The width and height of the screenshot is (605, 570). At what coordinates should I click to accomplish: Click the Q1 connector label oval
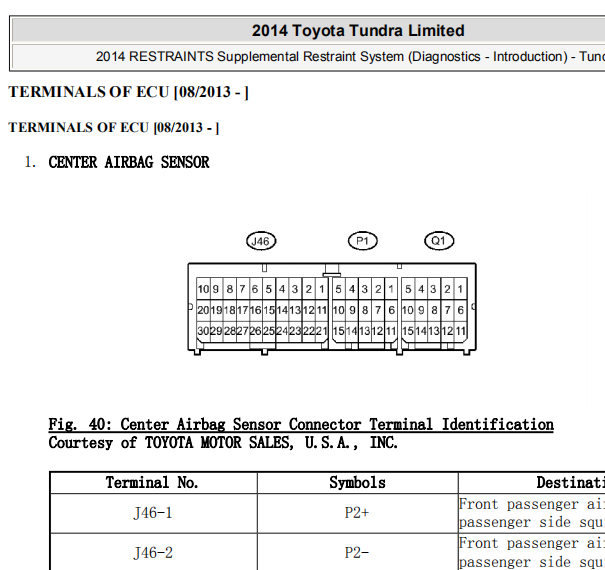[x=439, y=241]
